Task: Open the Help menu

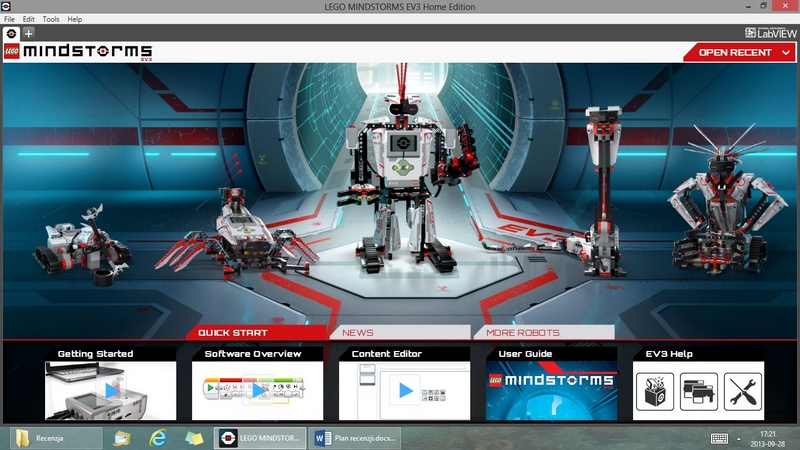Action: coord(74,19)
